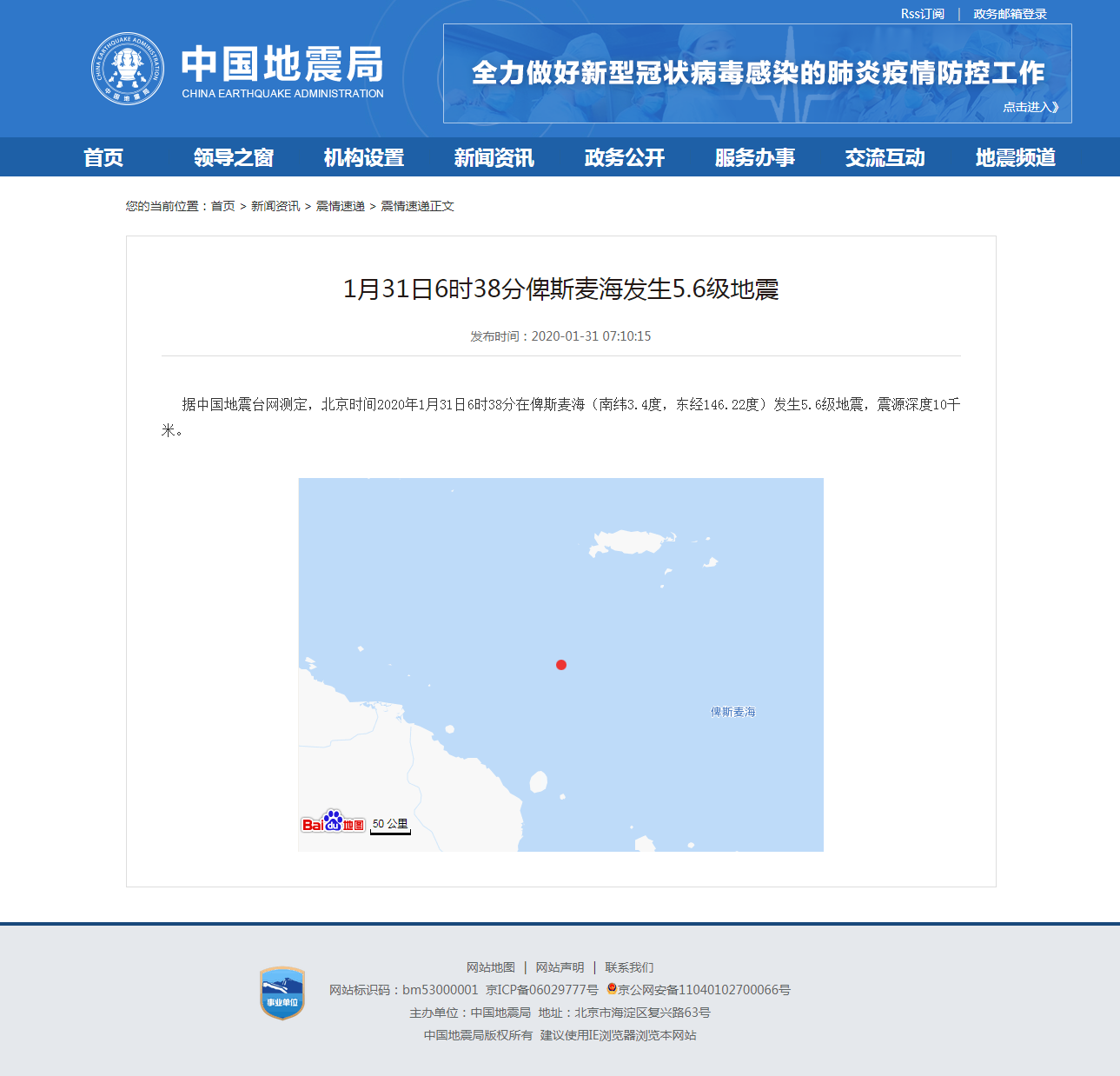1120x1076 pixels.
Task: Open the 政务邮箱登录 link
Action: (x=1010, y=14)
